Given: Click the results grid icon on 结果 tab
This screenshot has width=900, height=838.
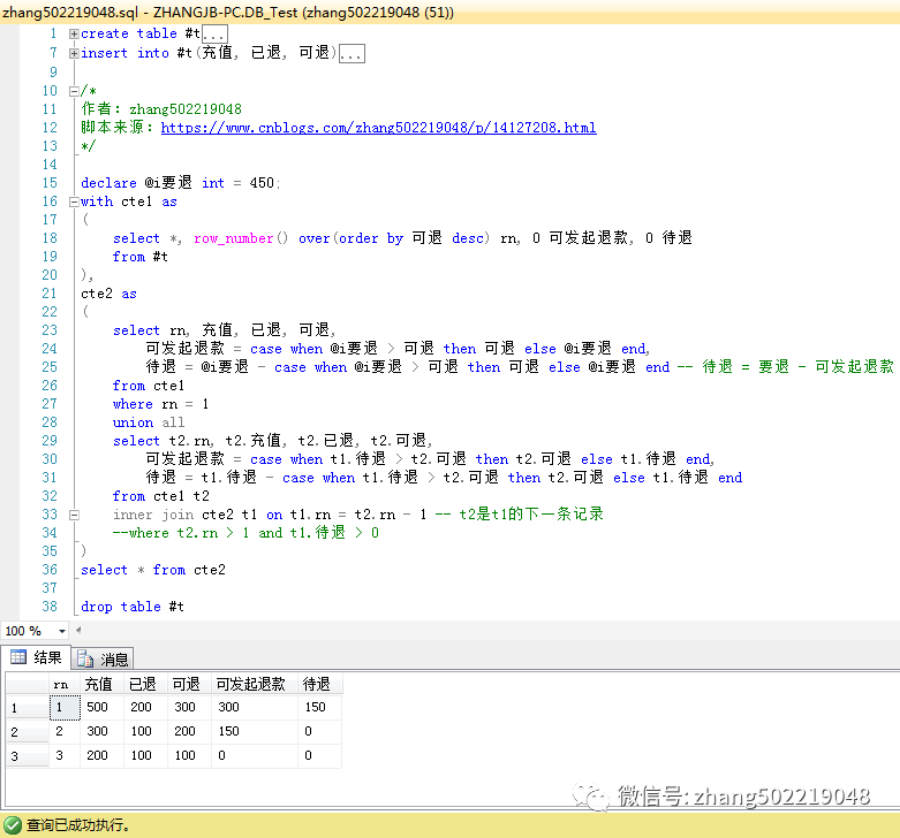Looking at the screenshot, I should 18,658.
